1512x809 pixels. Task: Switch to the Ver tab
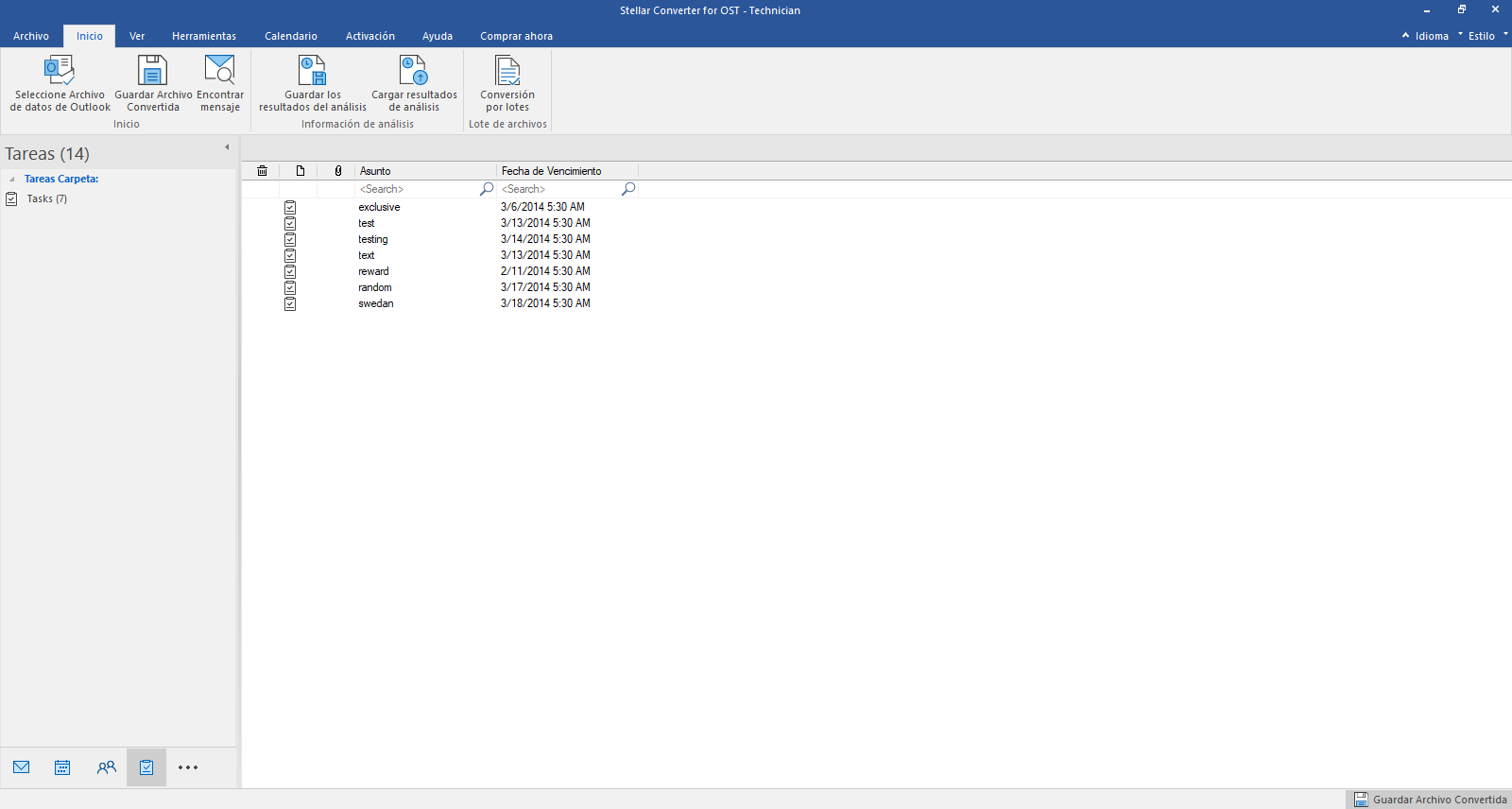point(137,36)
